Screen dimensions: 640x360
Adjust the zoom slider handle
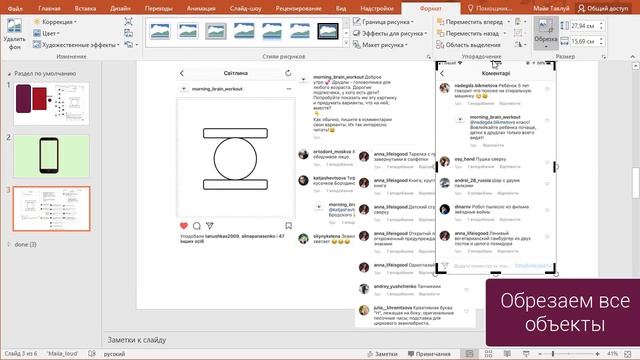[x=553, y=354]
